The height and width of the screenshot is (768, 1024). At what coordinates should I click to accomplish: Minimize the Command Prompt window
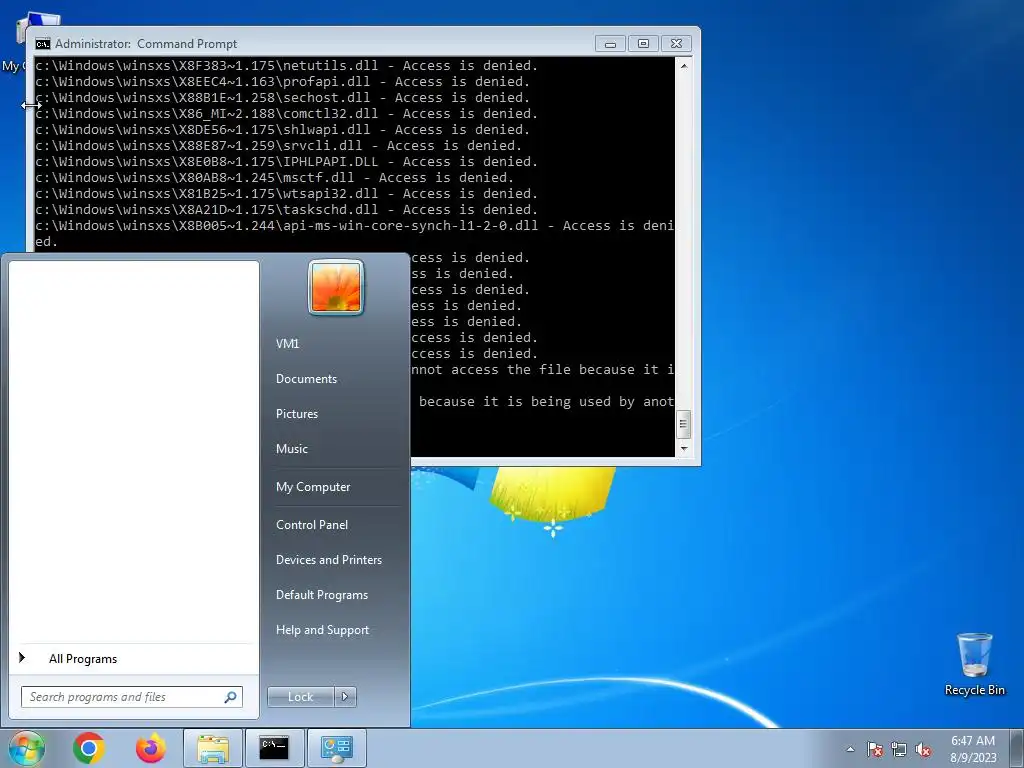point(610,44)
